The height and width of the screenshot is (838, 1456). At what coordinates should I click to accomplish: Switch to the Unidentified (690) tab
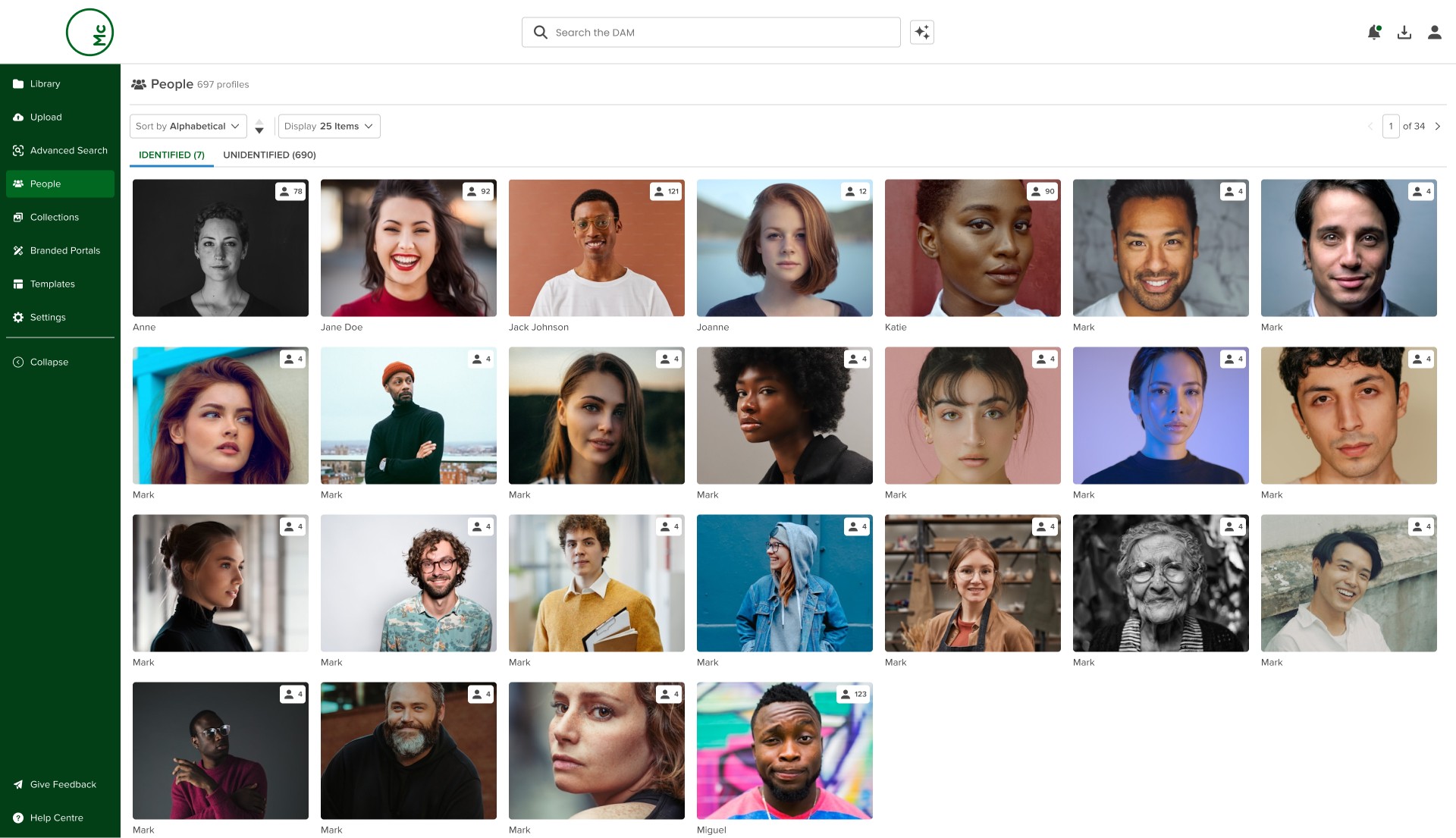point(269,155)
